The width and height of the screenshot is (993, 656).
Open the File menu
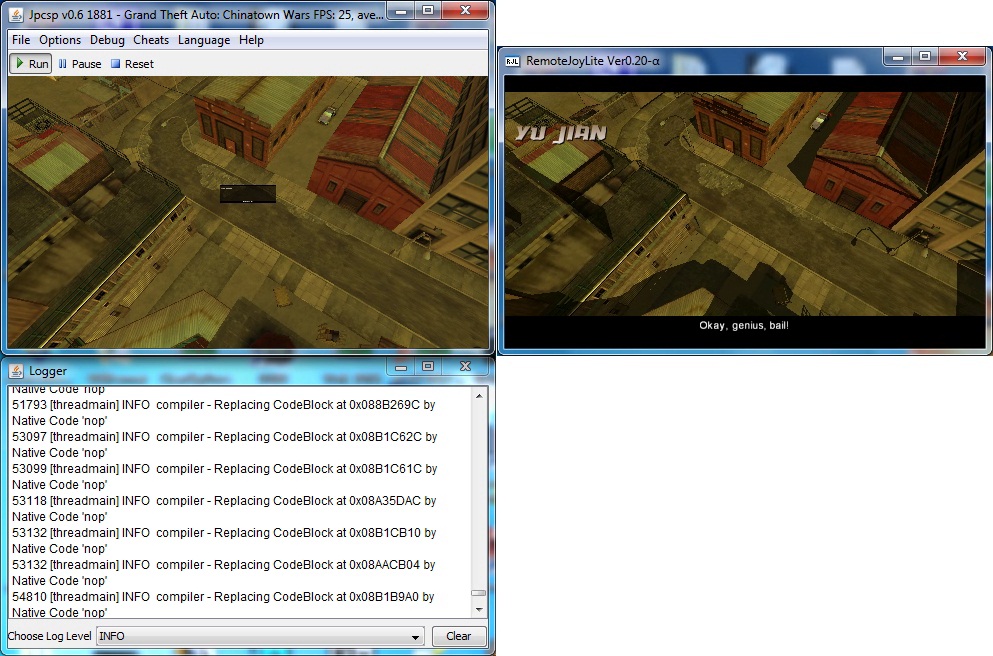pos(21,40)
